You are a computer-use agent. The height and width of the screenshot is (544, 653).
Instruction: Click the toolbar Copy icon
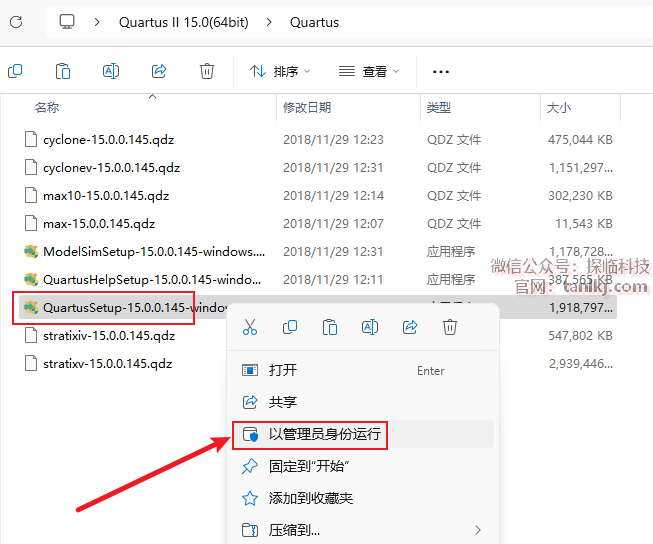(15, 71)
